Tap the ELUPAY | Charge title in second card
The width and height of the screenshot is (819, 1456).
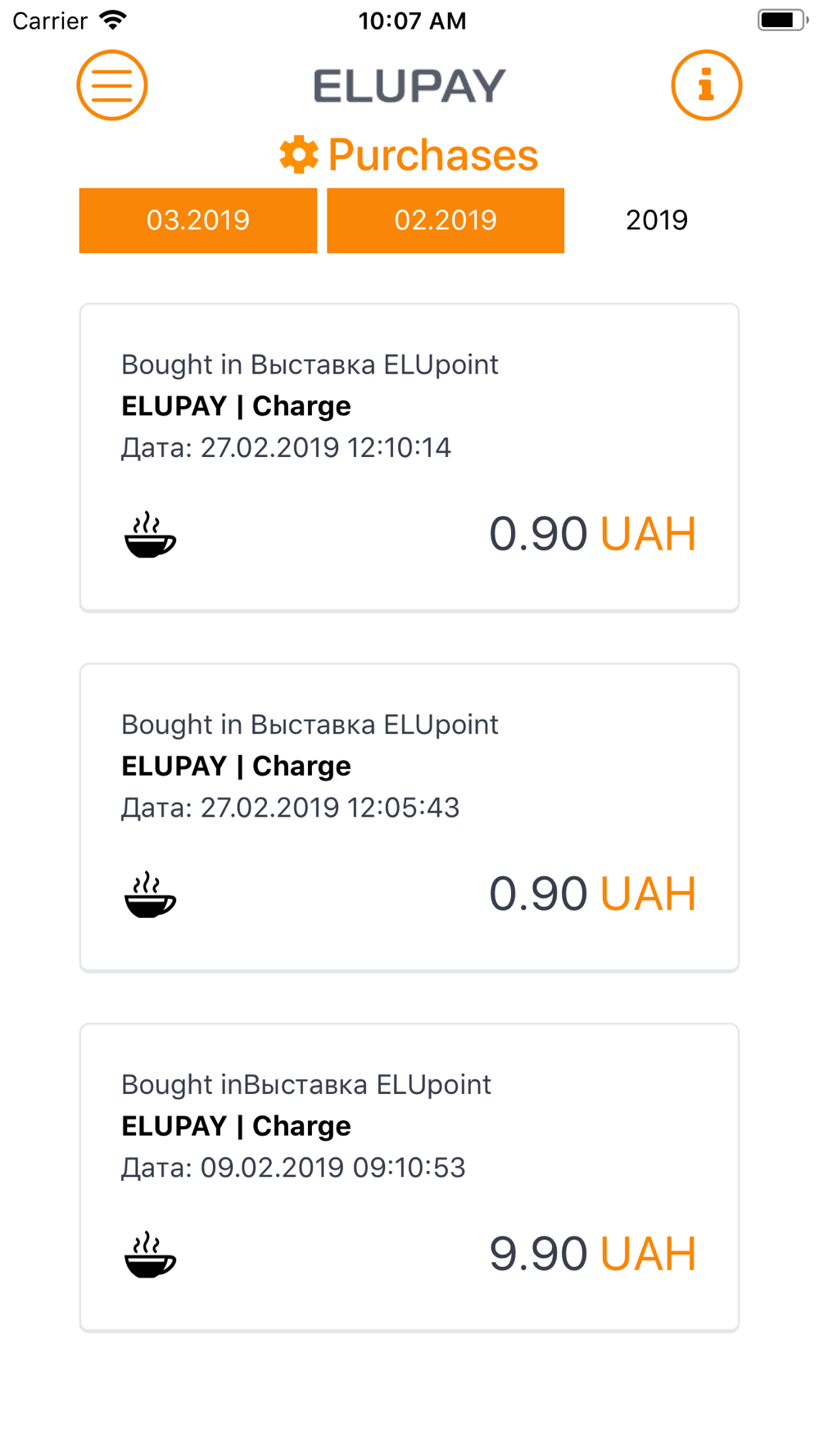point(236,766)
